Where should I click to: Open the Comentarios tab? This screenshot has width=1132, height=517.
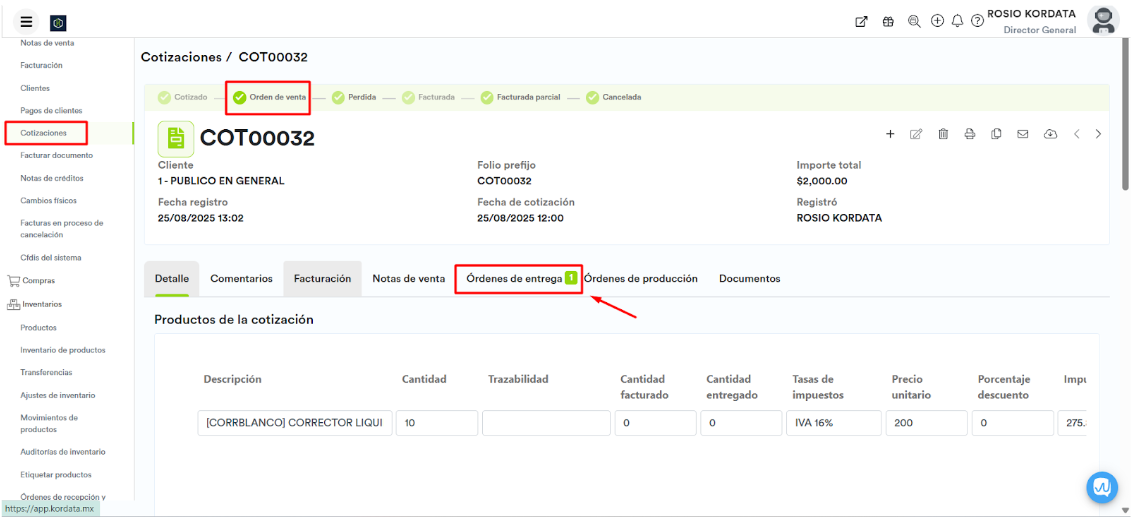pyautogui.click(x=241, y=279)
